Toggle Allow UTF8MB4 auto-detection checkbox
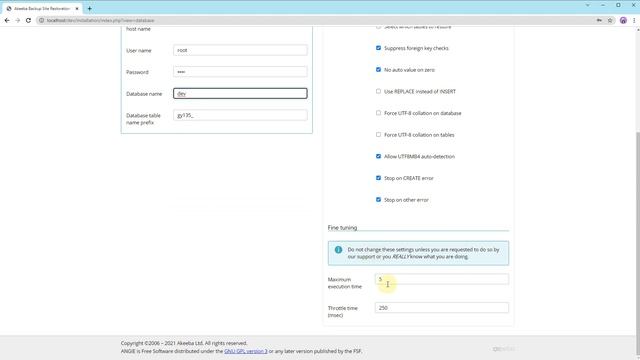Viewport: 640px width, 360px height. (378, 156)
